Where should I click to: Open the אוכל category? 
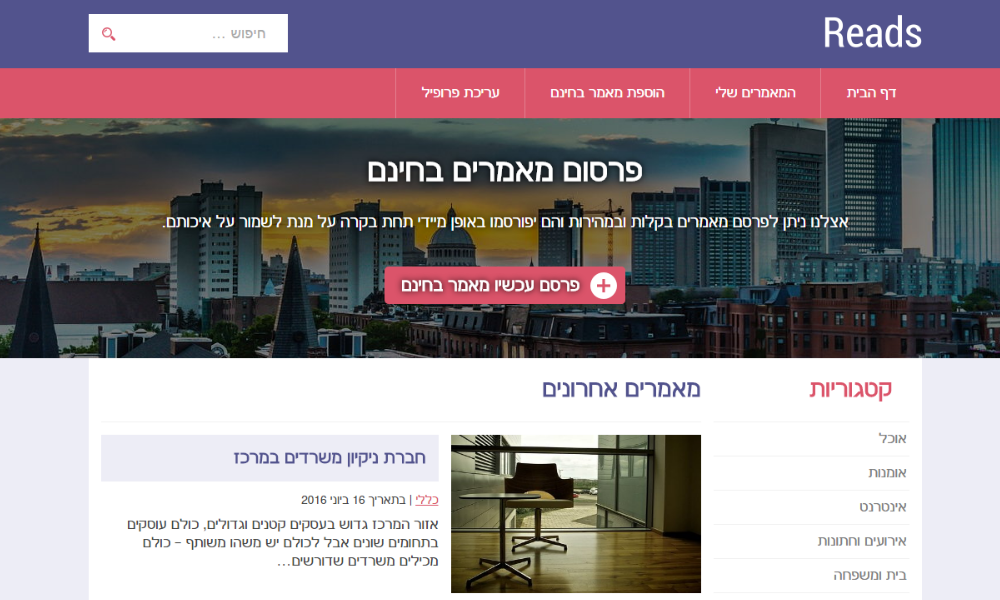tap(892, 439)
